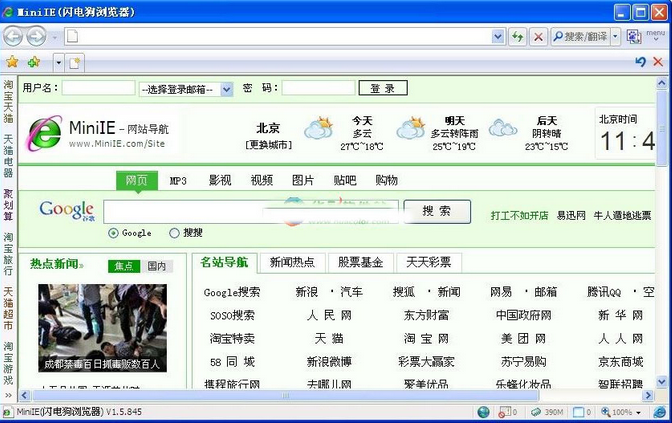Screen dimensions: 672x423
Task: Click tomorrow's weather icon
Action: pos(411,128)
